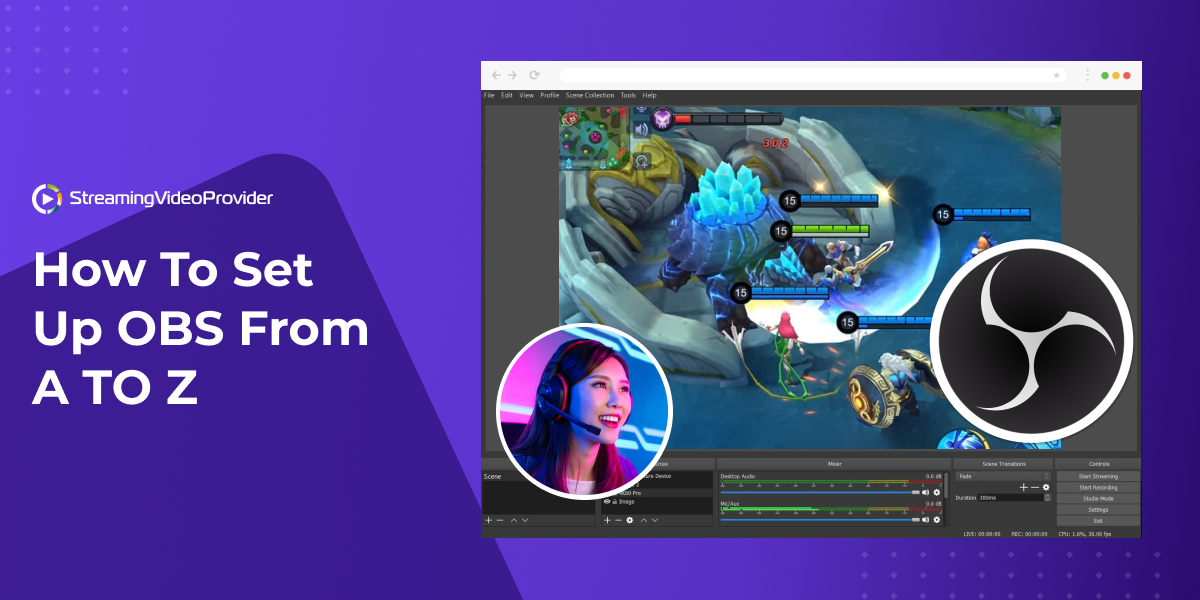Open source properties via the gear icon
This screenshot has width=1200, height=600.
point(629,520)
